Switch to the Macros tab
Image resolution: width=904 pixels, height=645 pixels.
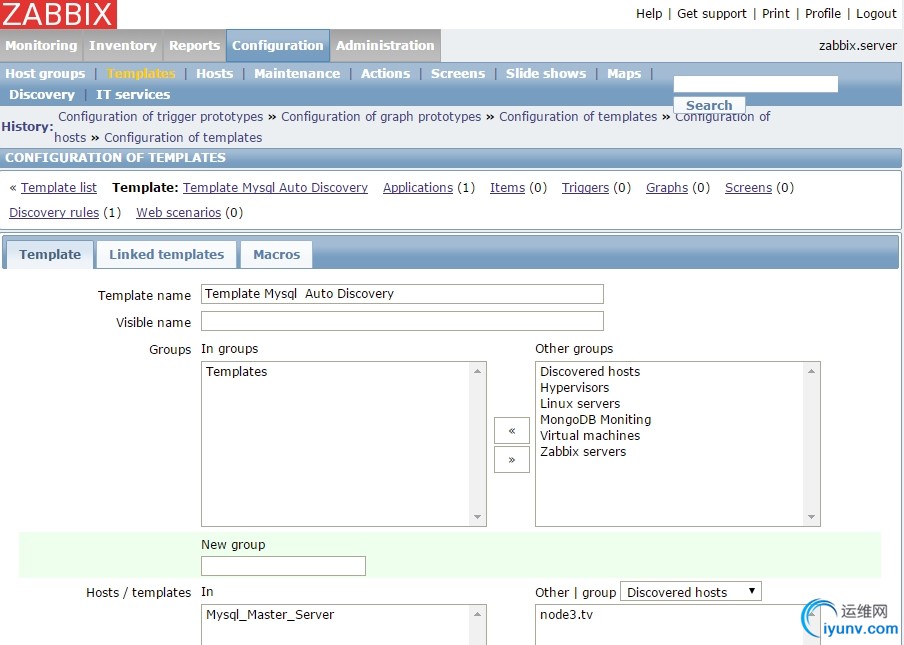277,255
